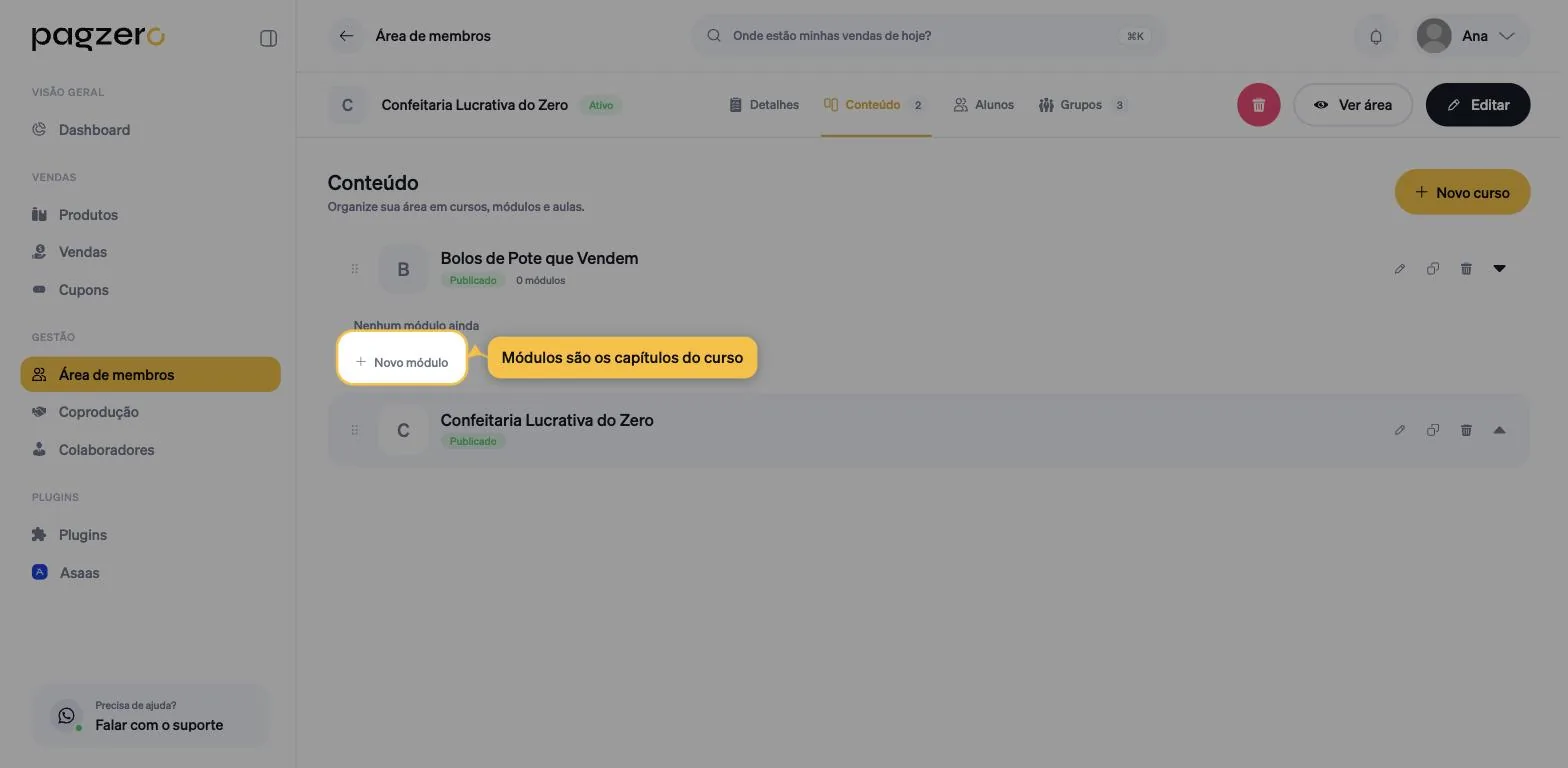
Task: Click the Confeitaria Lucrativa do Zero course title
Action: (x=547, y=420)
